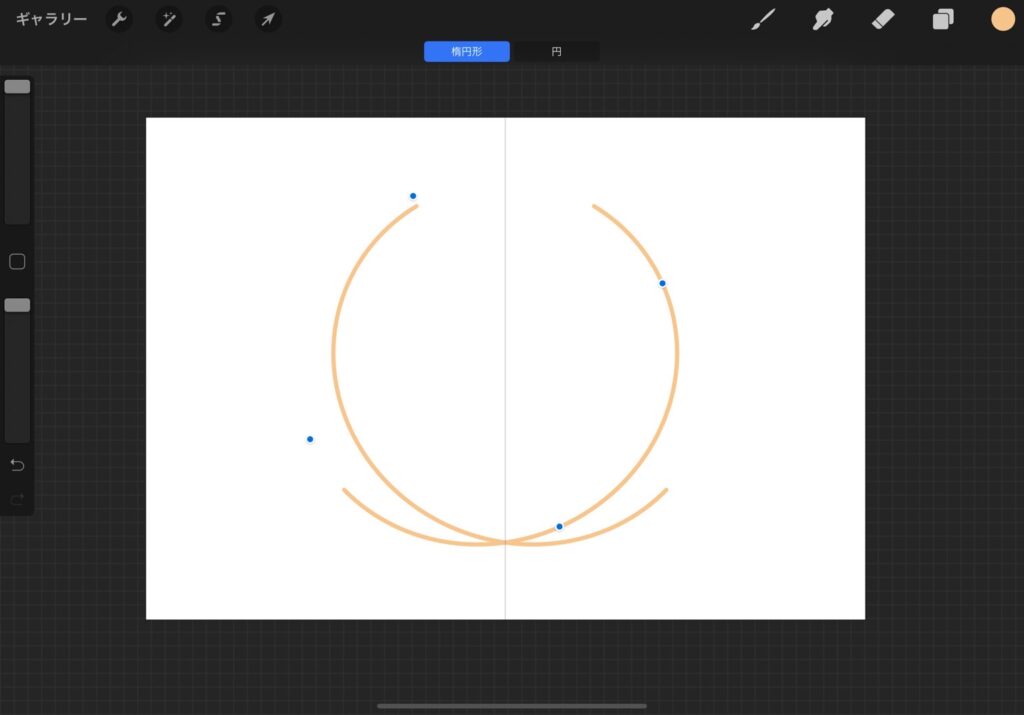Select the 楕円形 shape option

(466, 51)
